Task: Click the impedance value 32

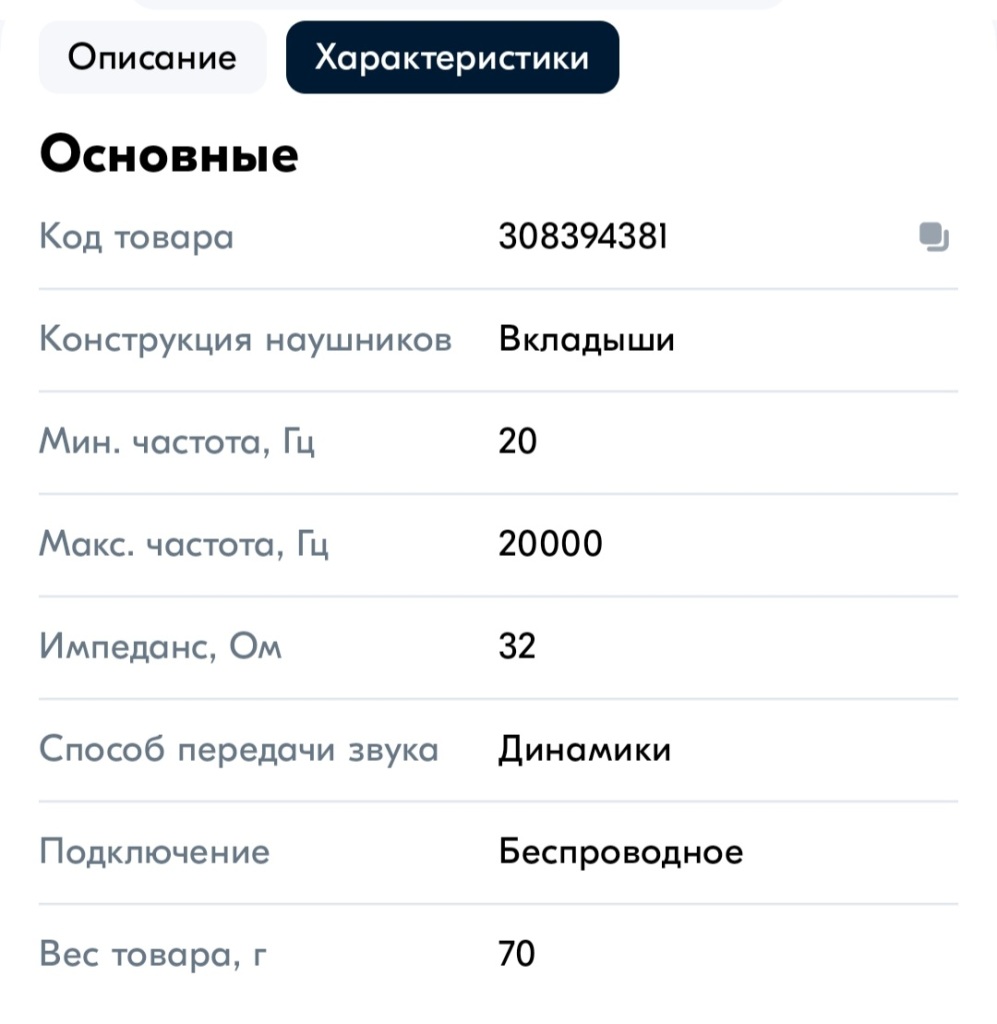Action: click(x=517, y=647)
